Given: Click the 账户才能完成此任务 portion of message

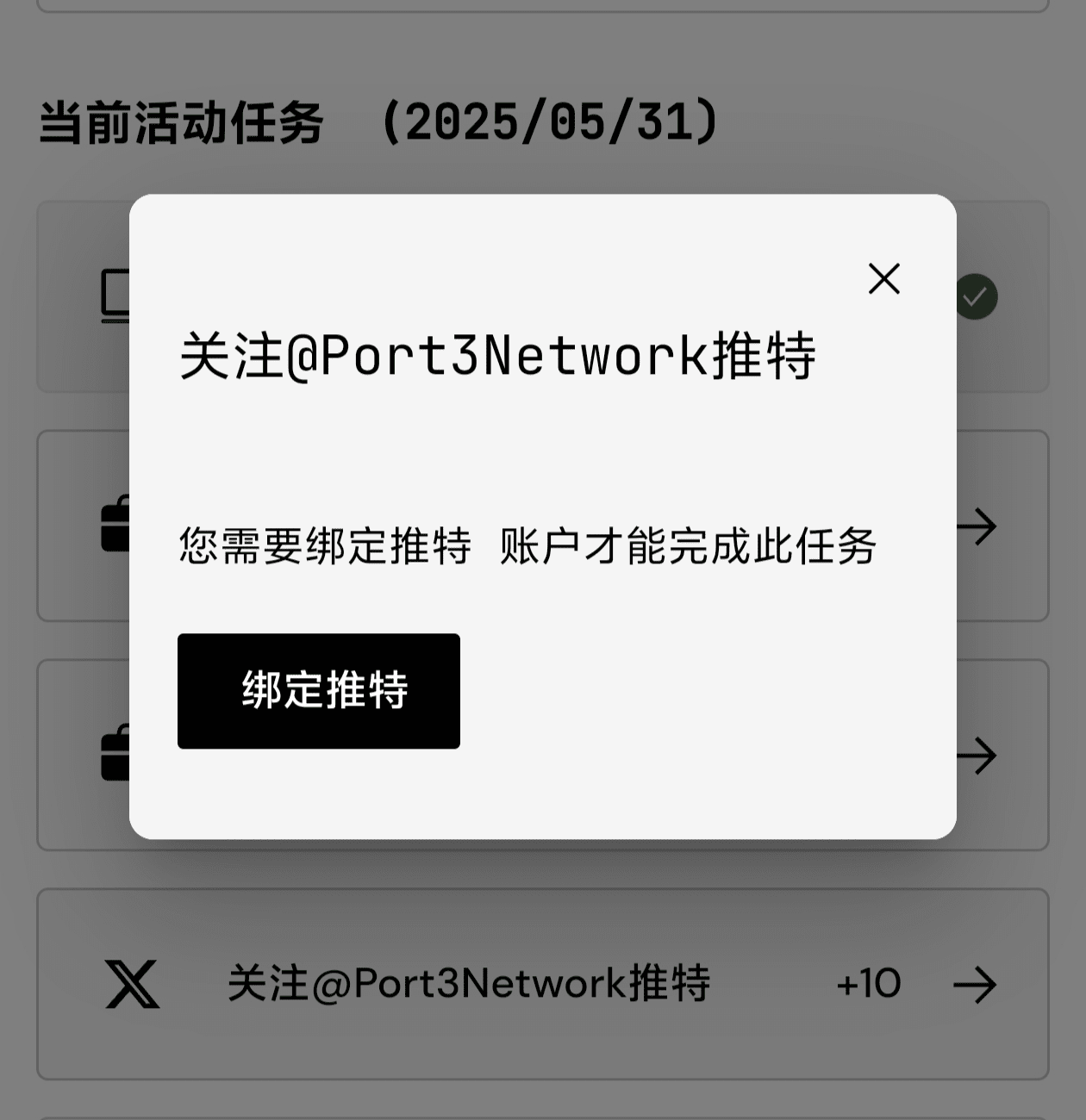Looking at the screenshot, I should pos(688,545).
